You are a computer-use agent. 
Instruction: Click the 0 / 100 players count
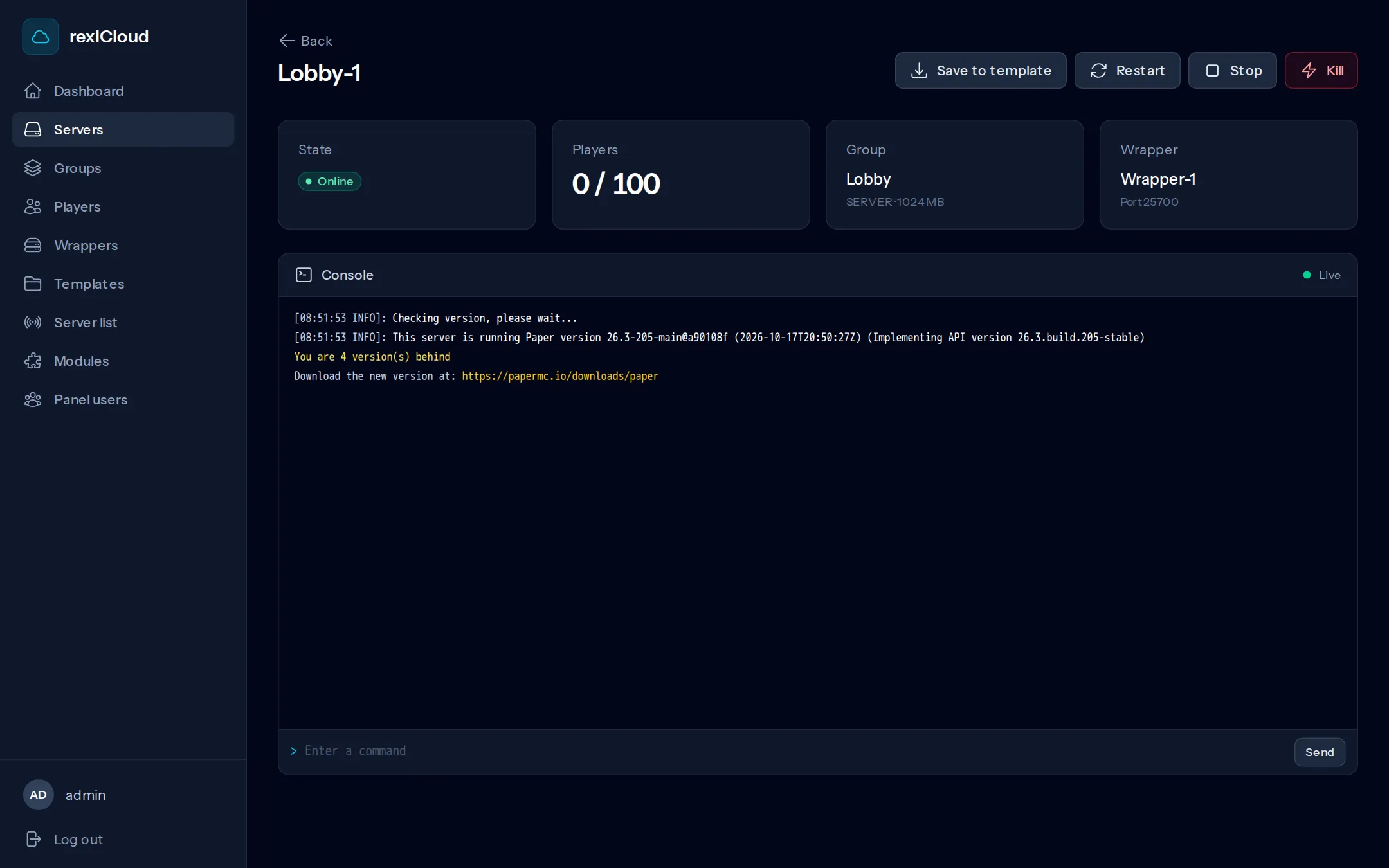[x=615, y=184]
